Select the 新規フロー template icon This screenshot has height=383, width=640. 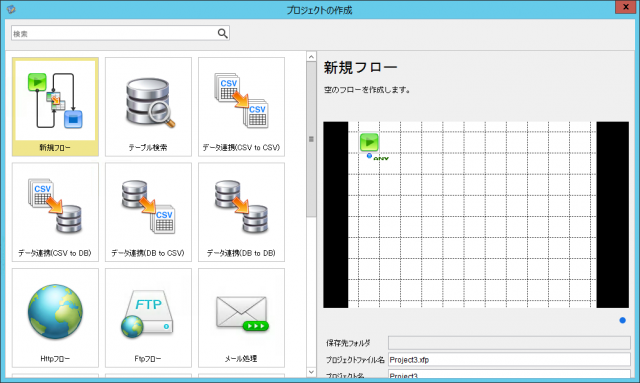[55, 107]
